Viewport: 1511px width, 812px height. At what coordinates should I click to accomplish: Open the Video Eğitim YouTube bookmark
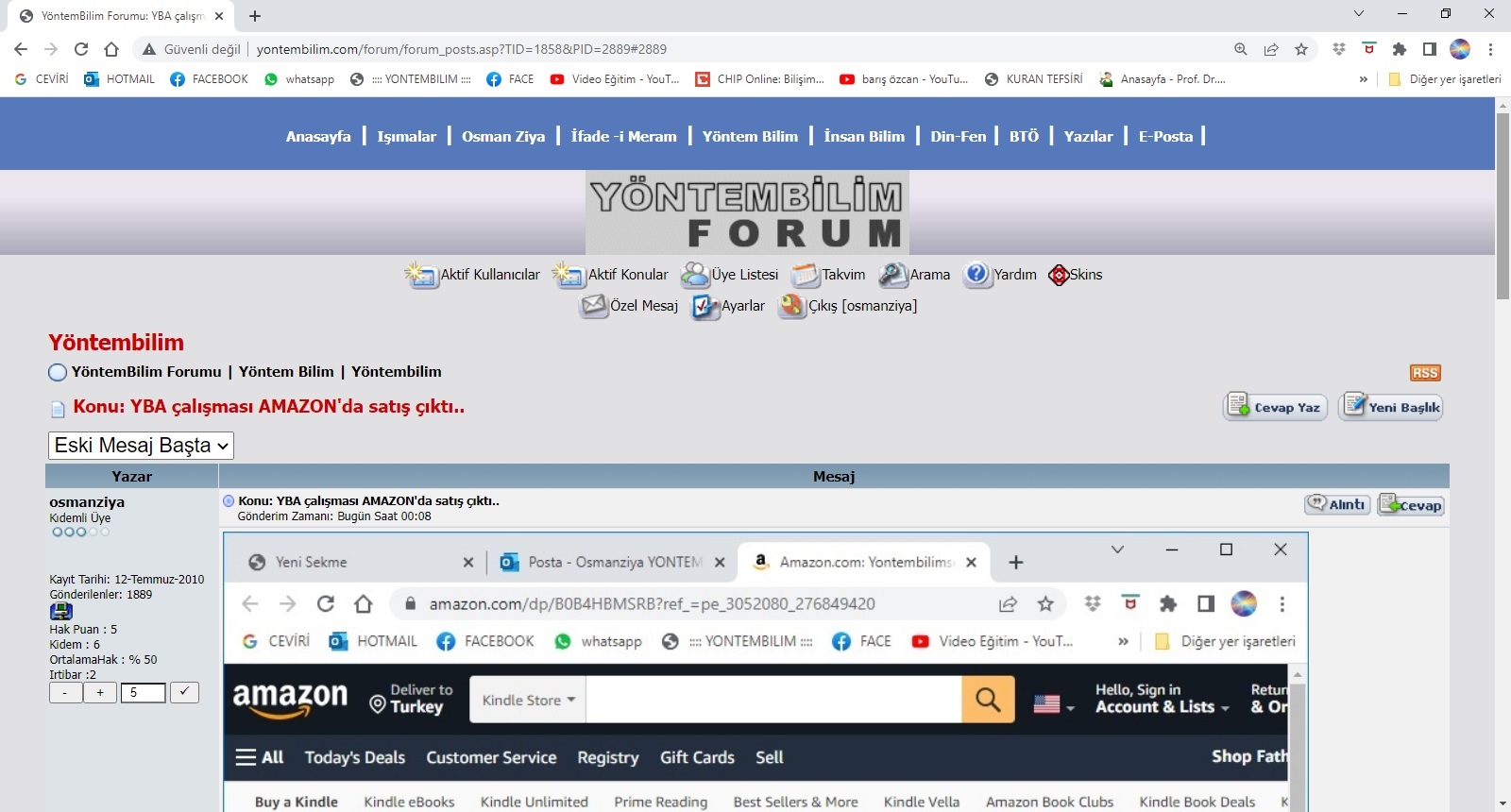[x=615, y=79]
